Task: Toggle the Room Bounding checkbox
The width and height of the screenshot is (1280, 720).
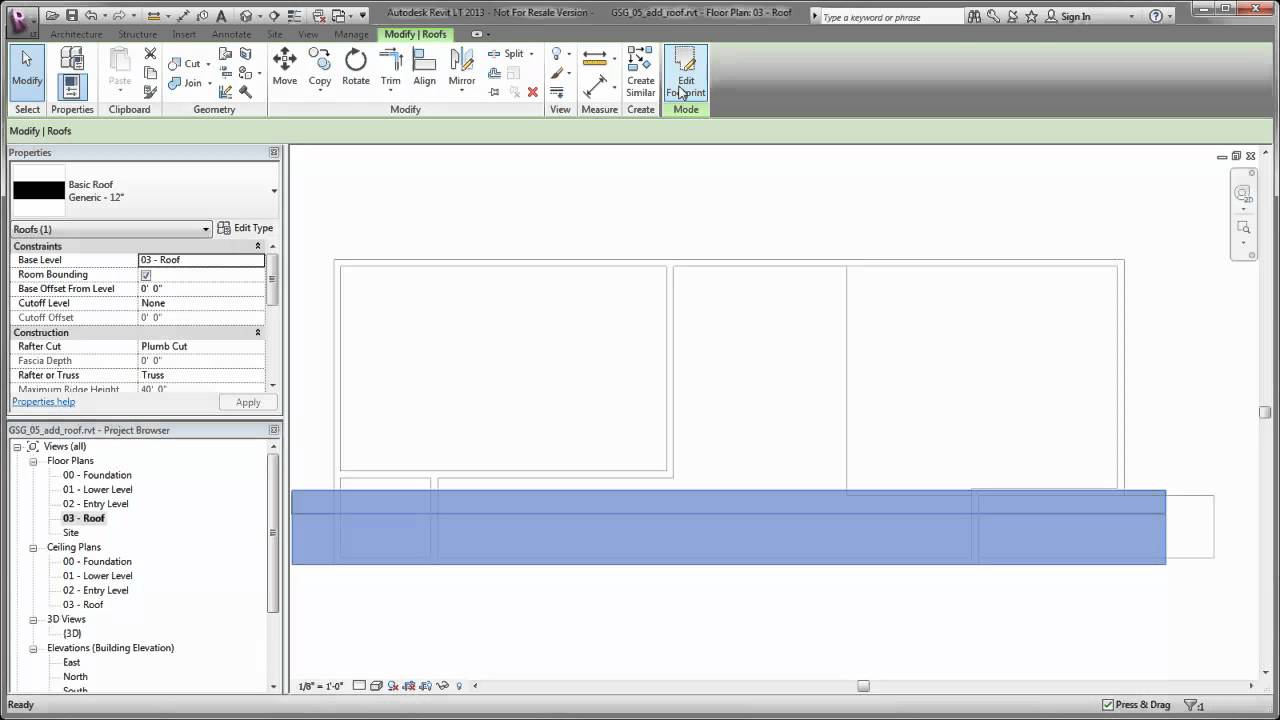Action: (146, 274)
